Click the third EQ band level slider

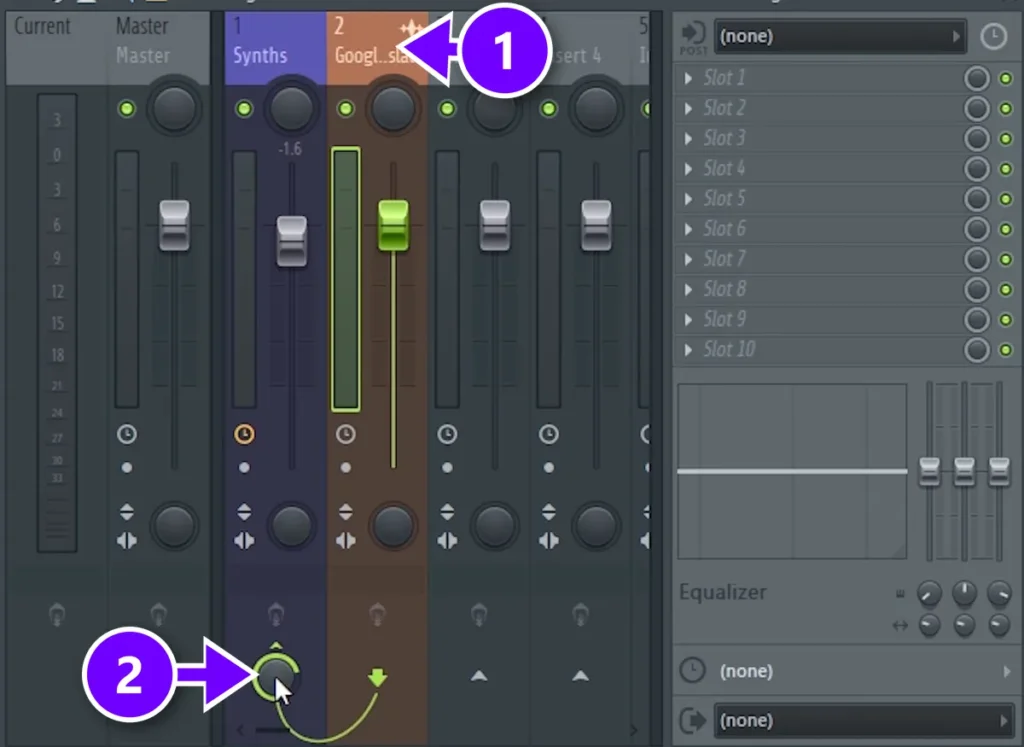[999, 471]
